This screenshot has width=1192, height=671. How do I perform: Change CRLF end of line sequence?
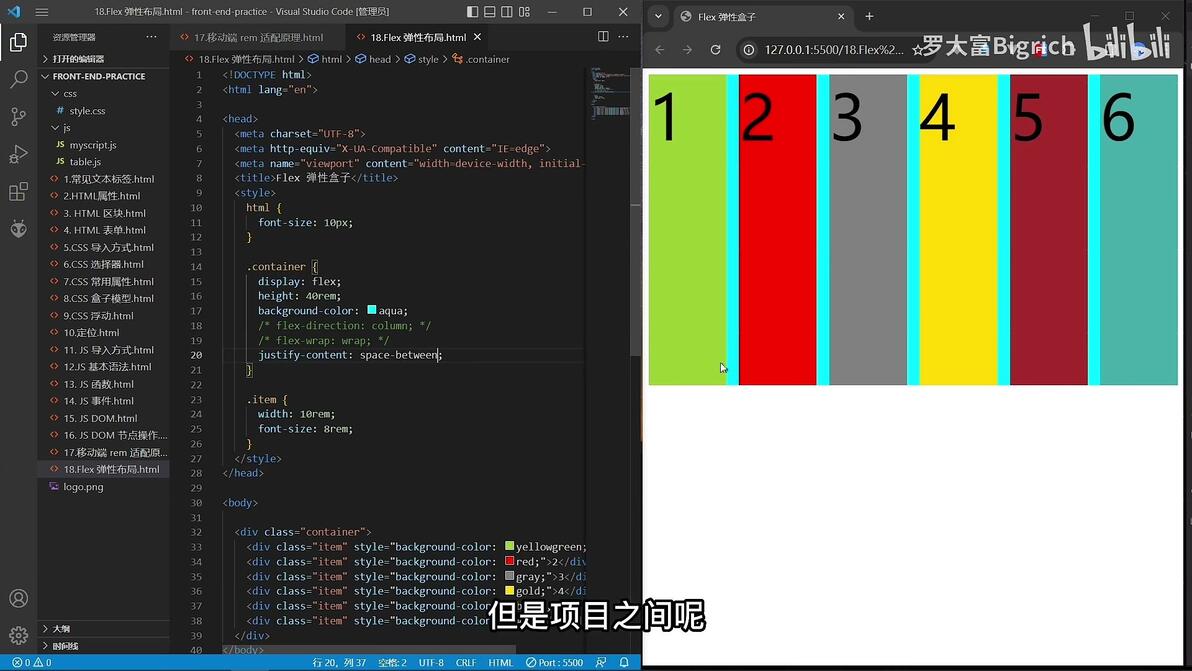pyautogui.click(x=466, y=663)
